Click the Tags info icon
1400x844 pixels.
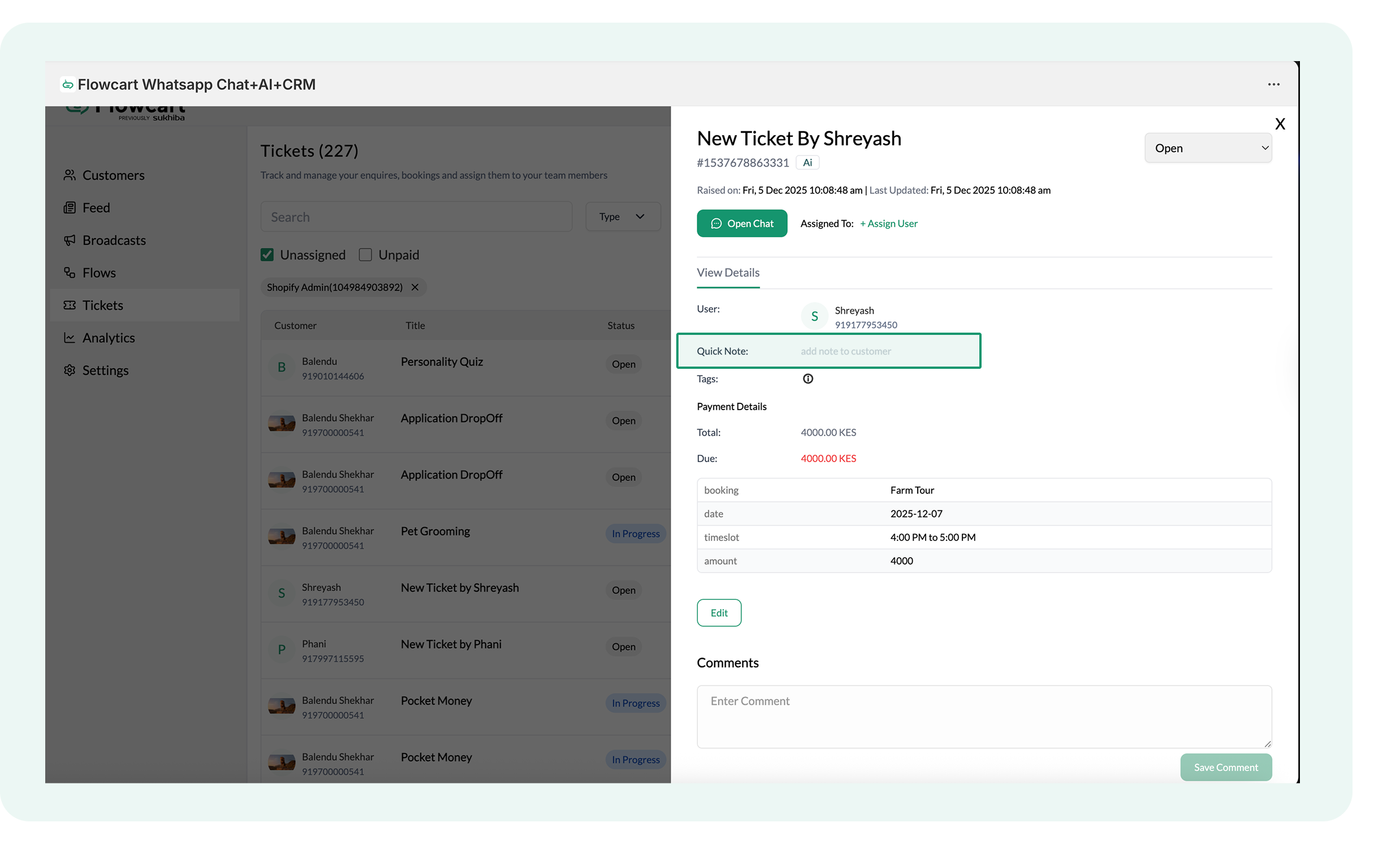(807, 378)
